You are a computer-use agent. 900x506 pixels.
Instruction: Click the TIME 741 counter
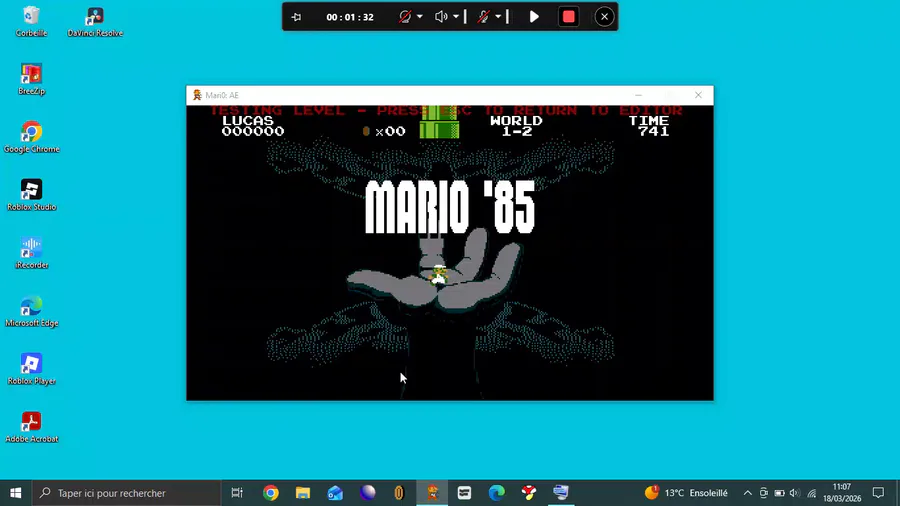(x=649, y=126)
